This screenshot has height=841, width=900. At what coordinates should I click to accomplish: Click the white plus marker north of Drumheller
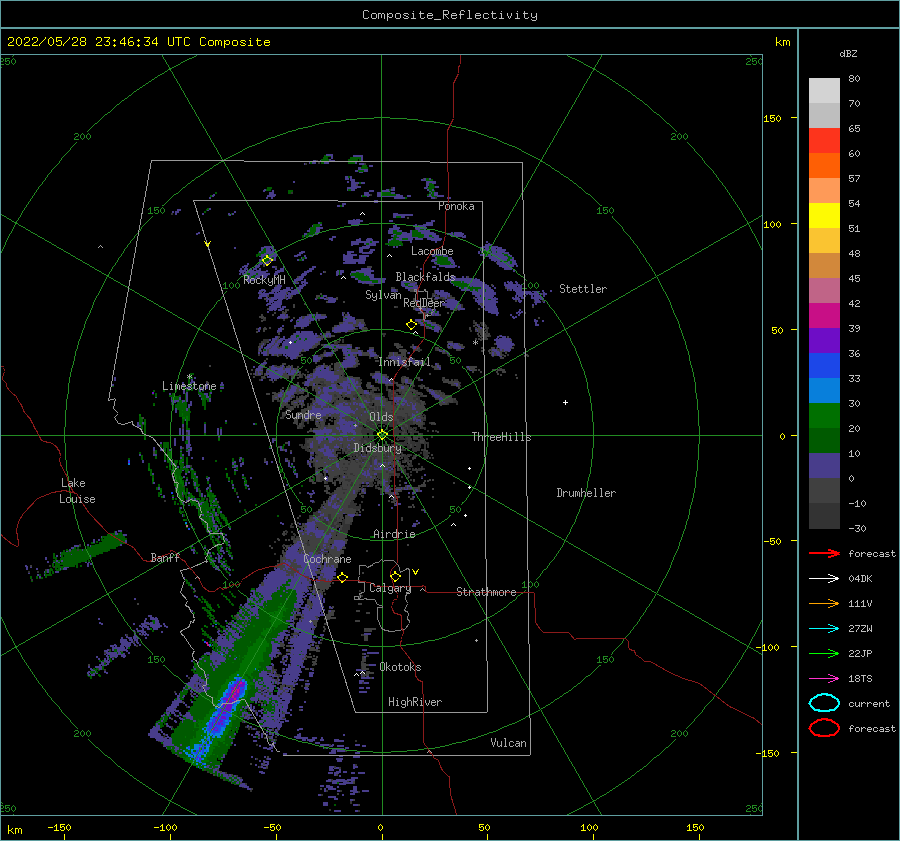click(565, 402)
